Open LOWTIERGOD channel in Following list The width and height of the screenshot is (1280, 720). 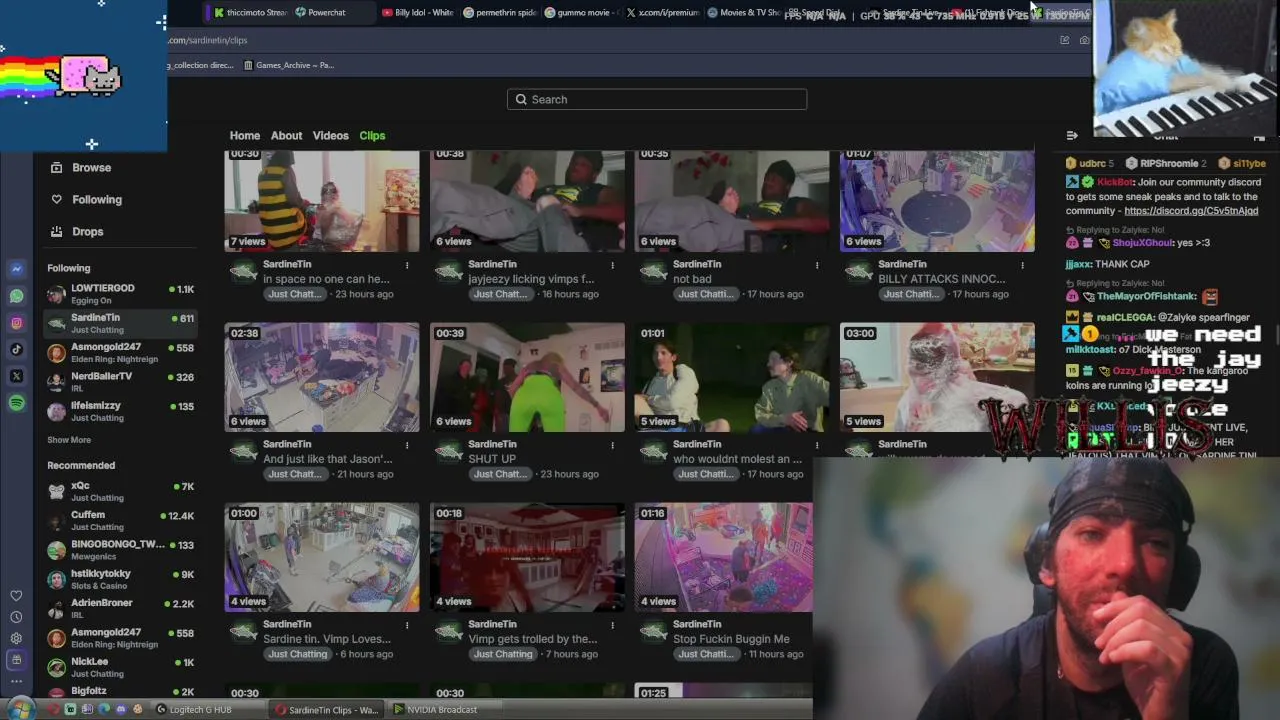point(120,294)
